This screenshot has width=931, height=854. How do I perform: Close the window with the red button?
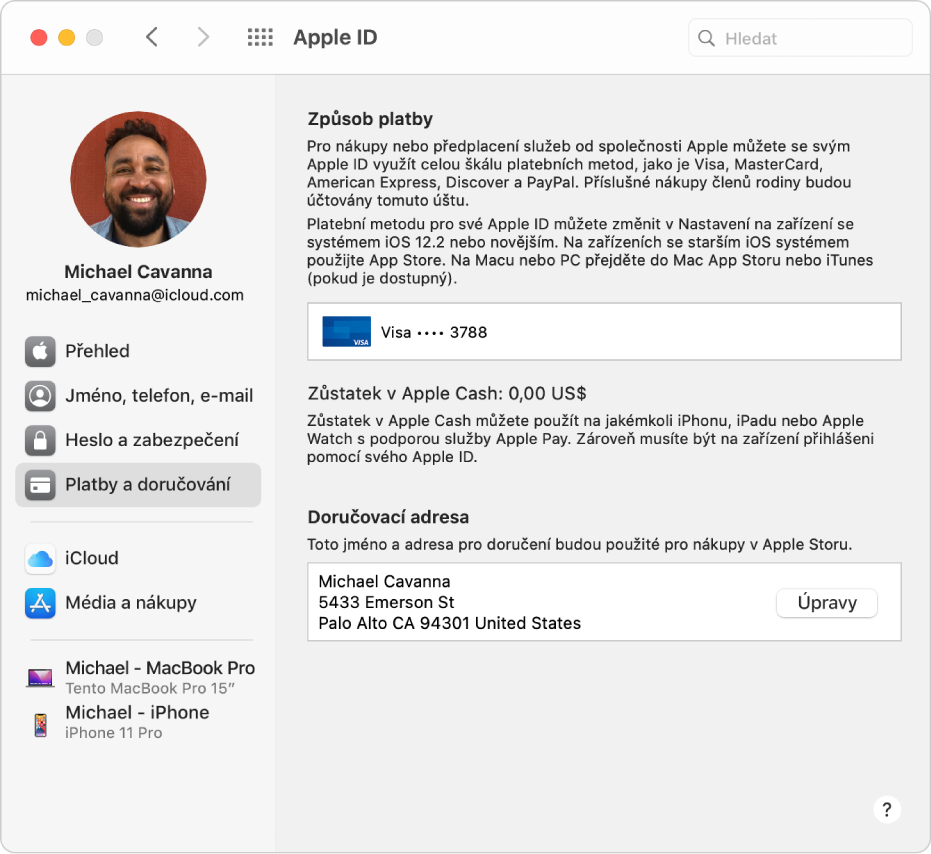tap(39, 37)
